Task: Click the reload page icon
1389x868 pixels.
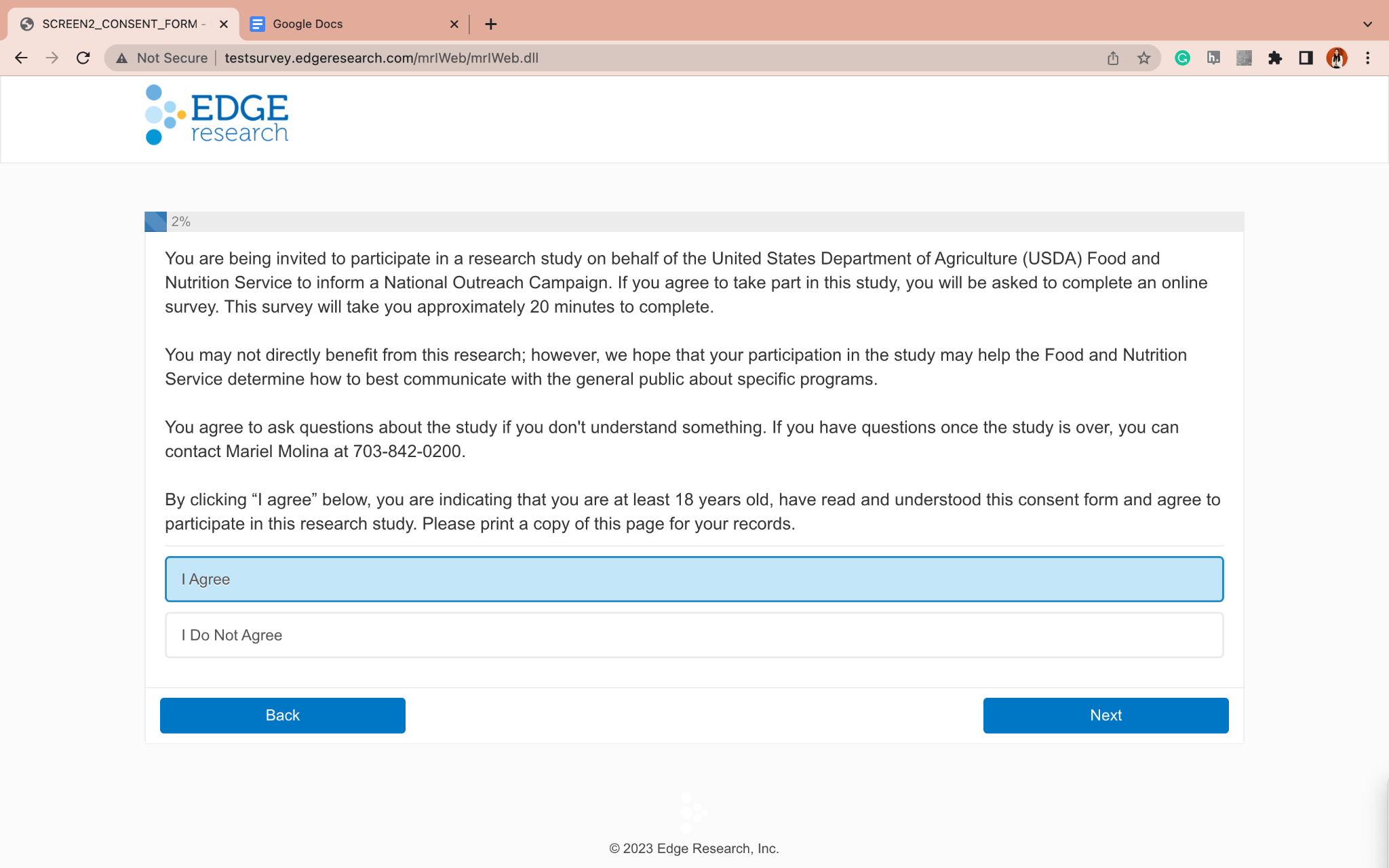Action: [x=83, y=58]
